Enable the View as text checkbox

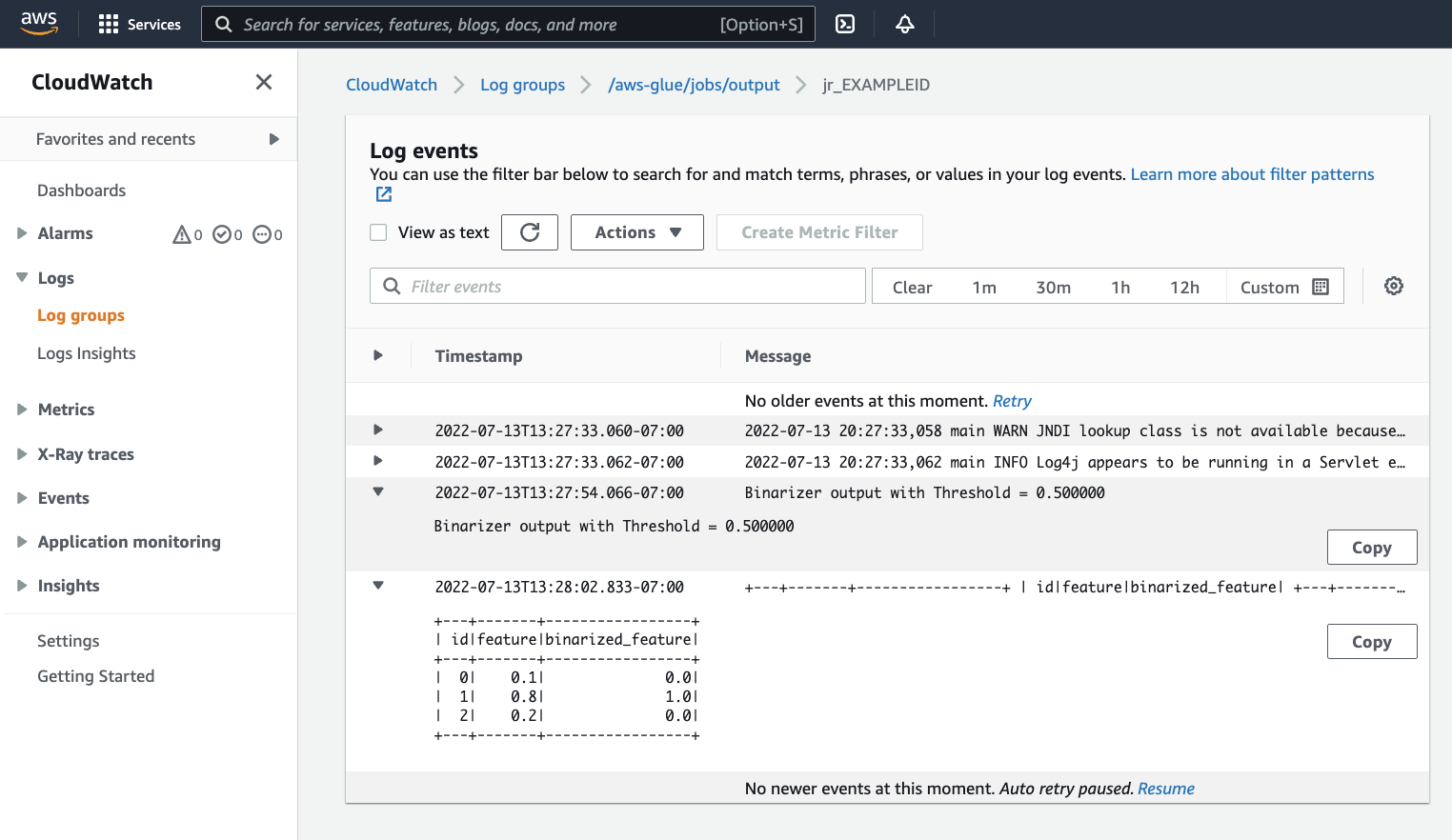[378, 231]
